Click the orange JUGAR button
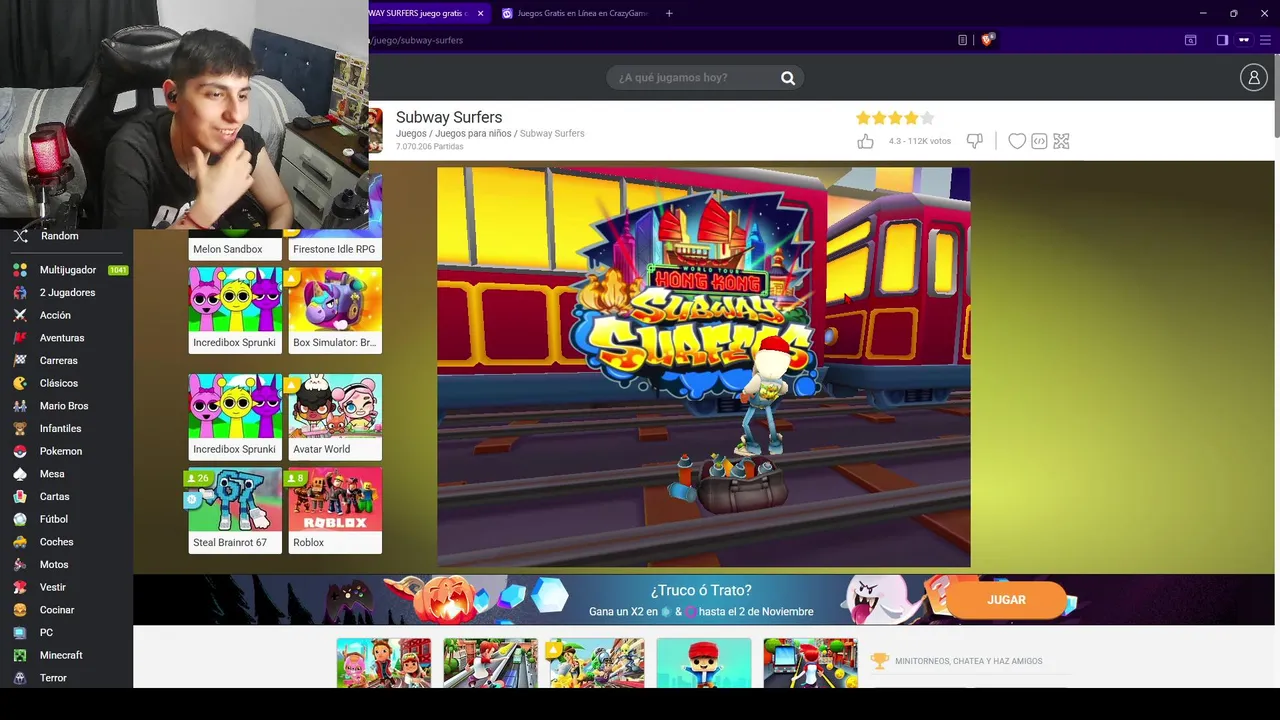 click(1006, 600)
